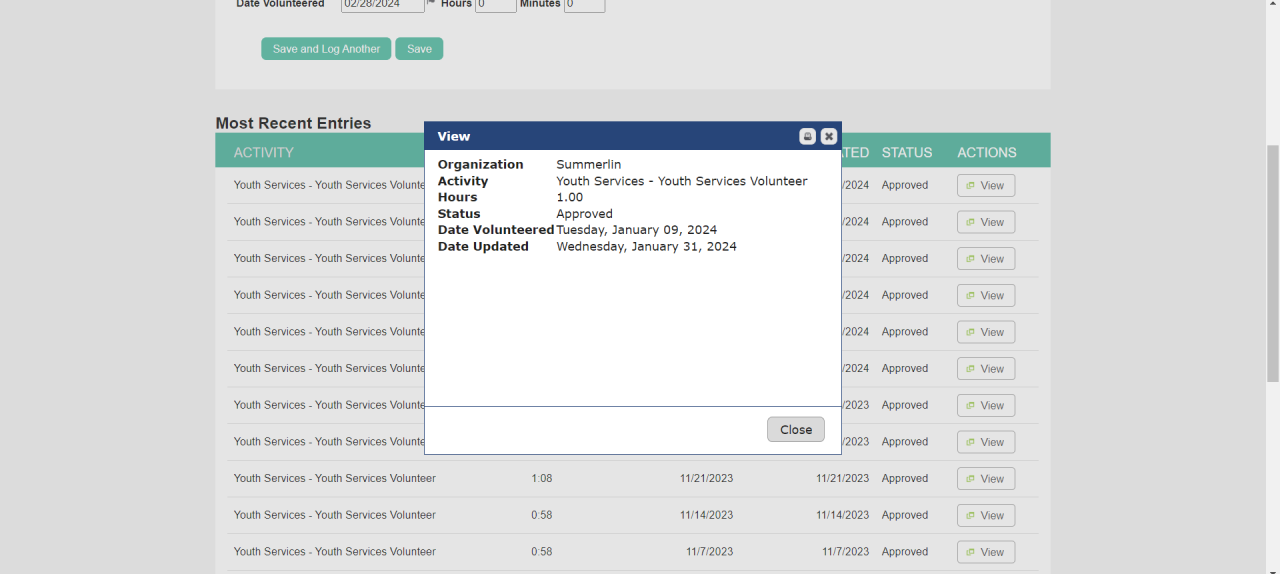Screen dimensions: 1280x574
Task: Click the 'Tuesday, January 09, 2024' date text
Action: 637,230
